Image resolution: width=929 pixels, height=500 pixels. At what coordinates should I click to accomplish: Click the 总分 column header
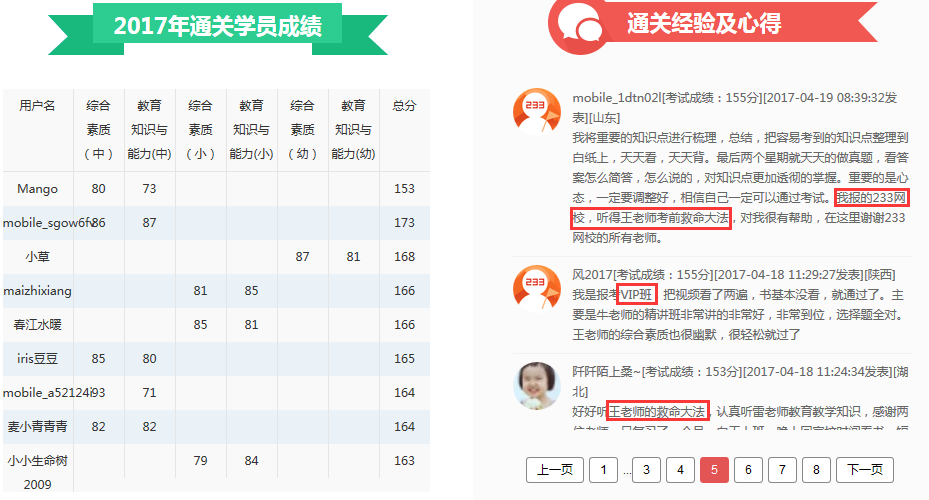click(x=404, y=105)
